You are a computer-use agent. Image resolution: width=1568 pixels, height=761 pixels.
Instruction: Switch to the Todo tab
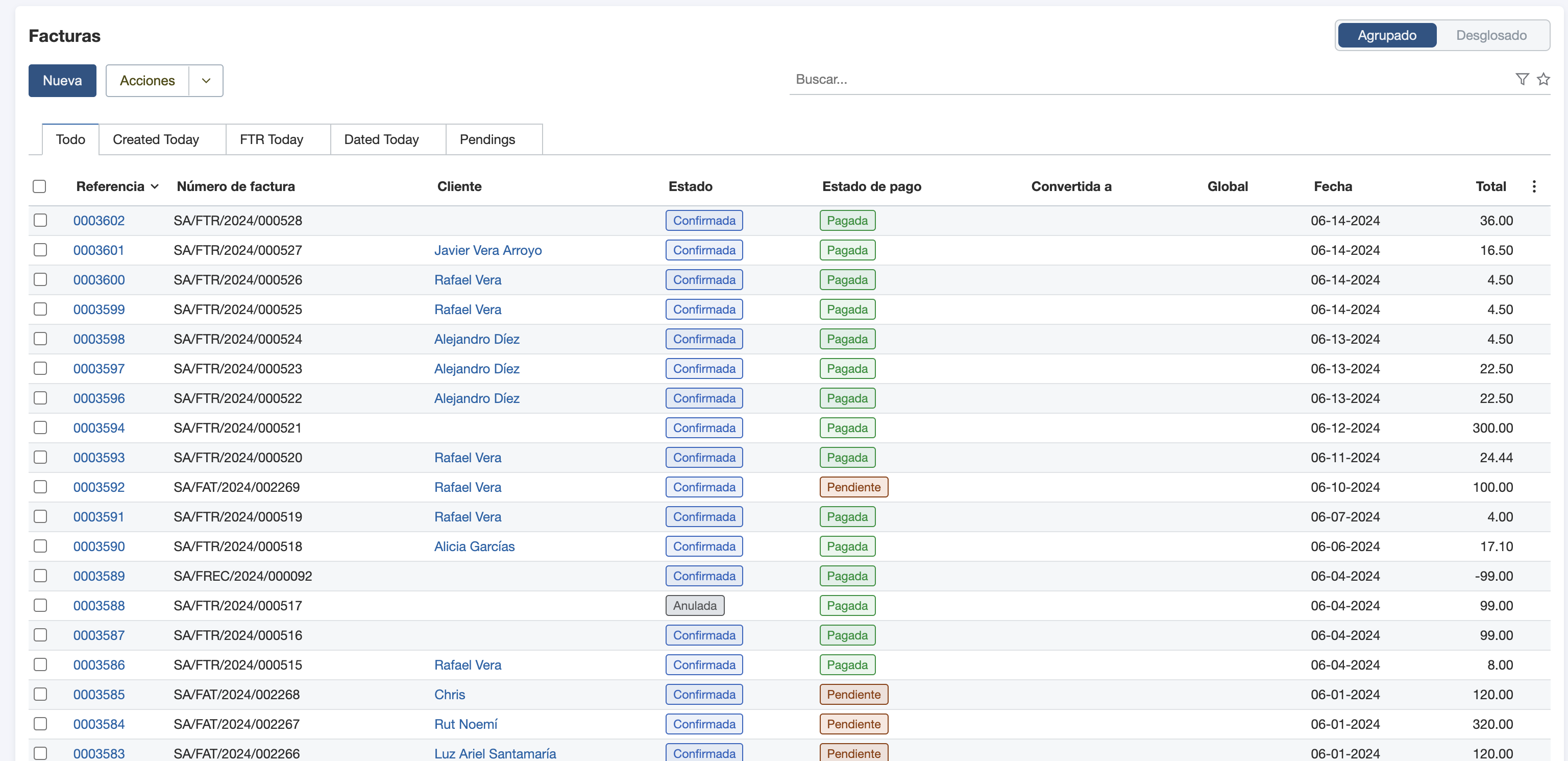coord(70,139)
